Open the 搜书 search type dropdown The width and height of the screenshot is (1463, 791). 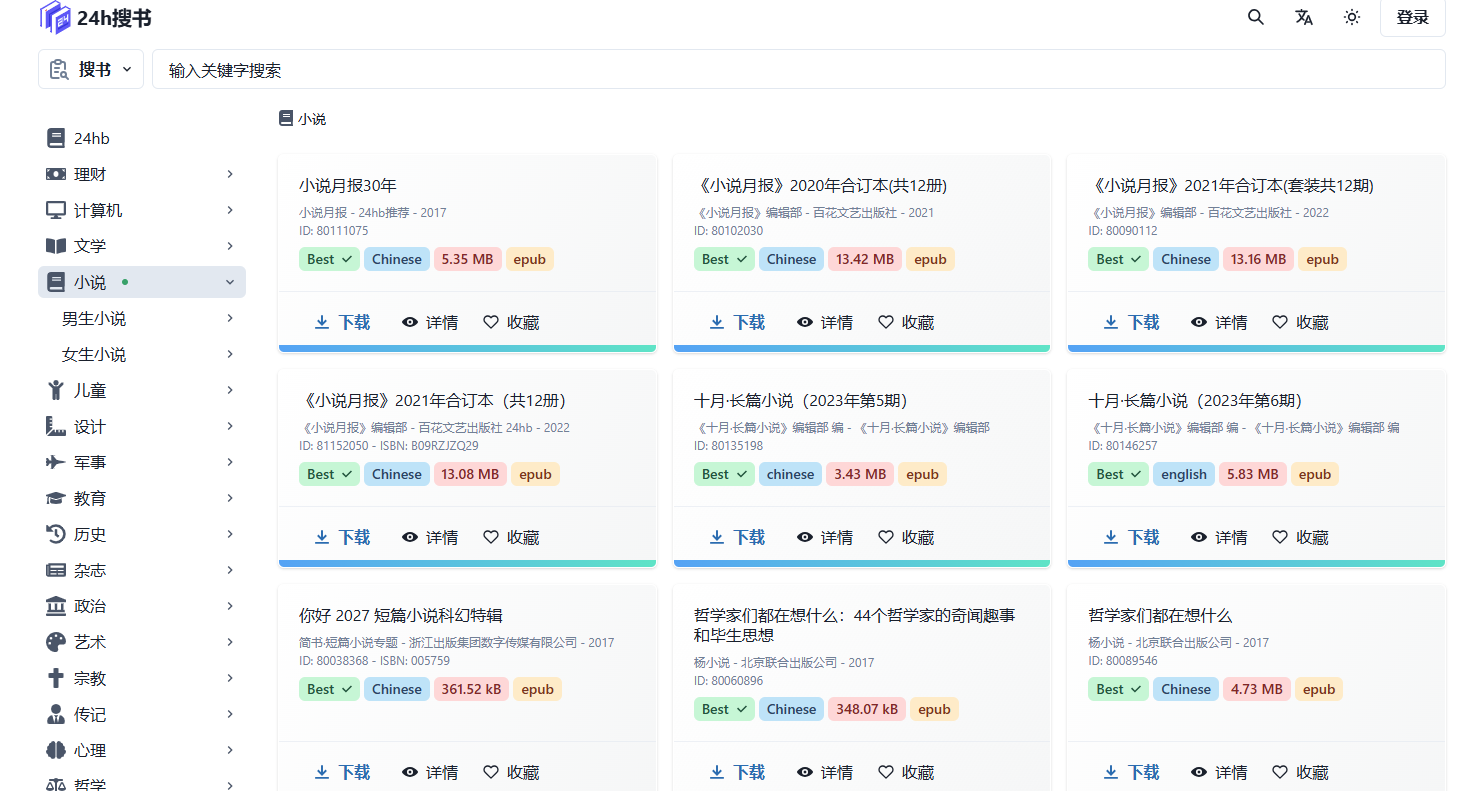(91, 69)
